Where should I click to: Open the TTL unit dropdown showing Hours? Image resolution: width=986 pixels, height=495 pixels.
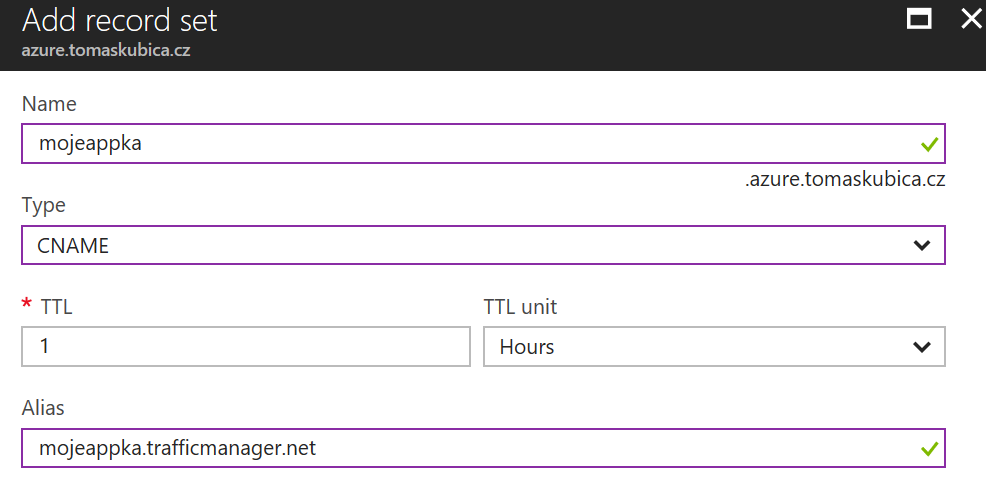pos(714,347)
